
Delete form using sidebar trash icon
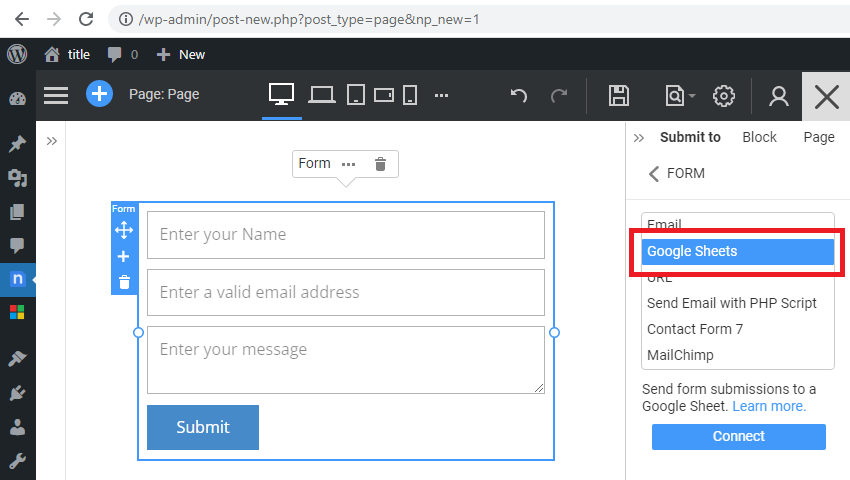pos(124,282)
